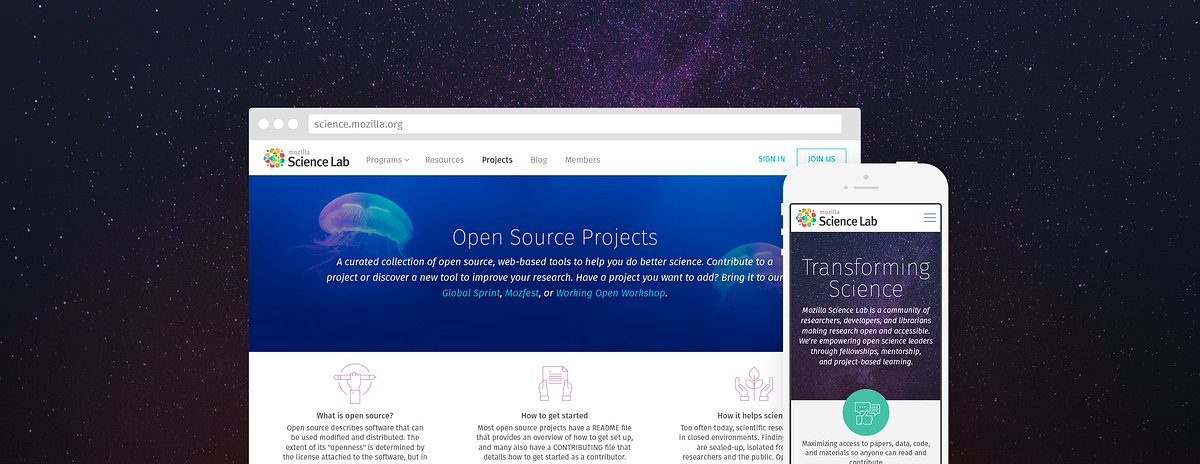Image resolution: width=1200 pixels, height=464 pixels.
Task: Go to the Resources nav item
Action: [444, 160]
